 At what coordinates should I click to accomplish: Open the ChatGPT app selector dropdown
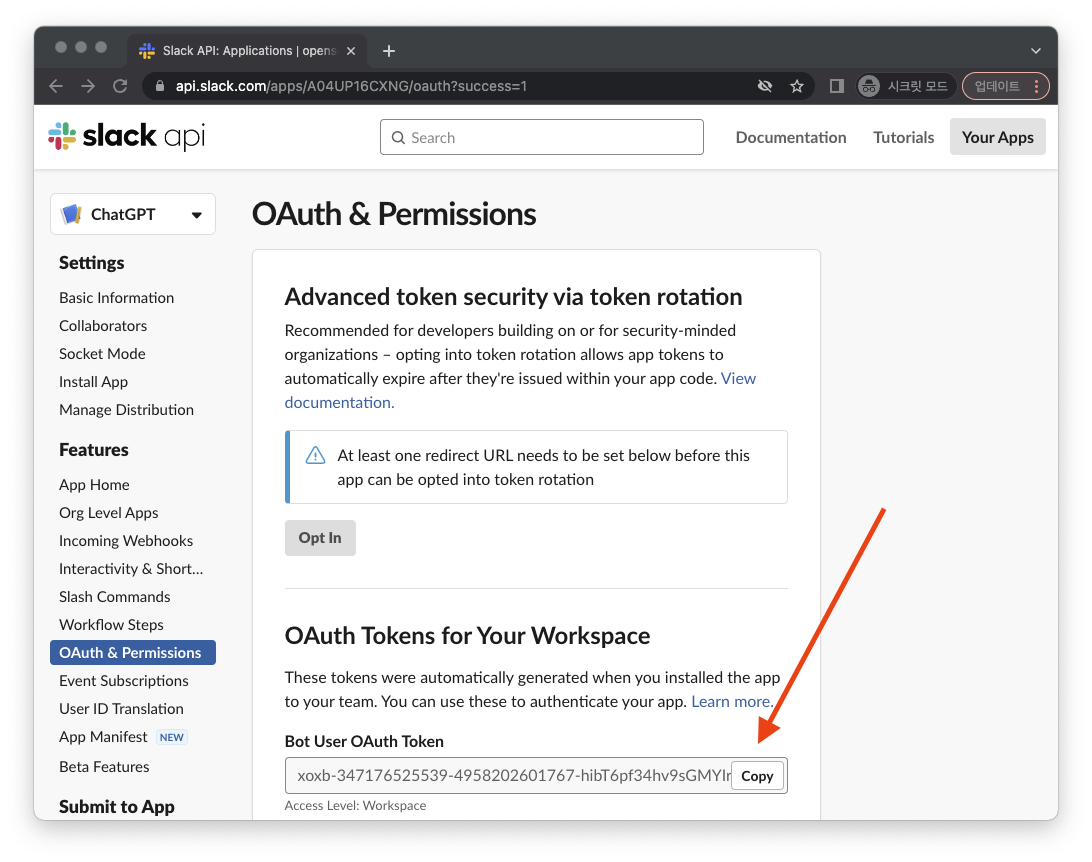[133, 214]
